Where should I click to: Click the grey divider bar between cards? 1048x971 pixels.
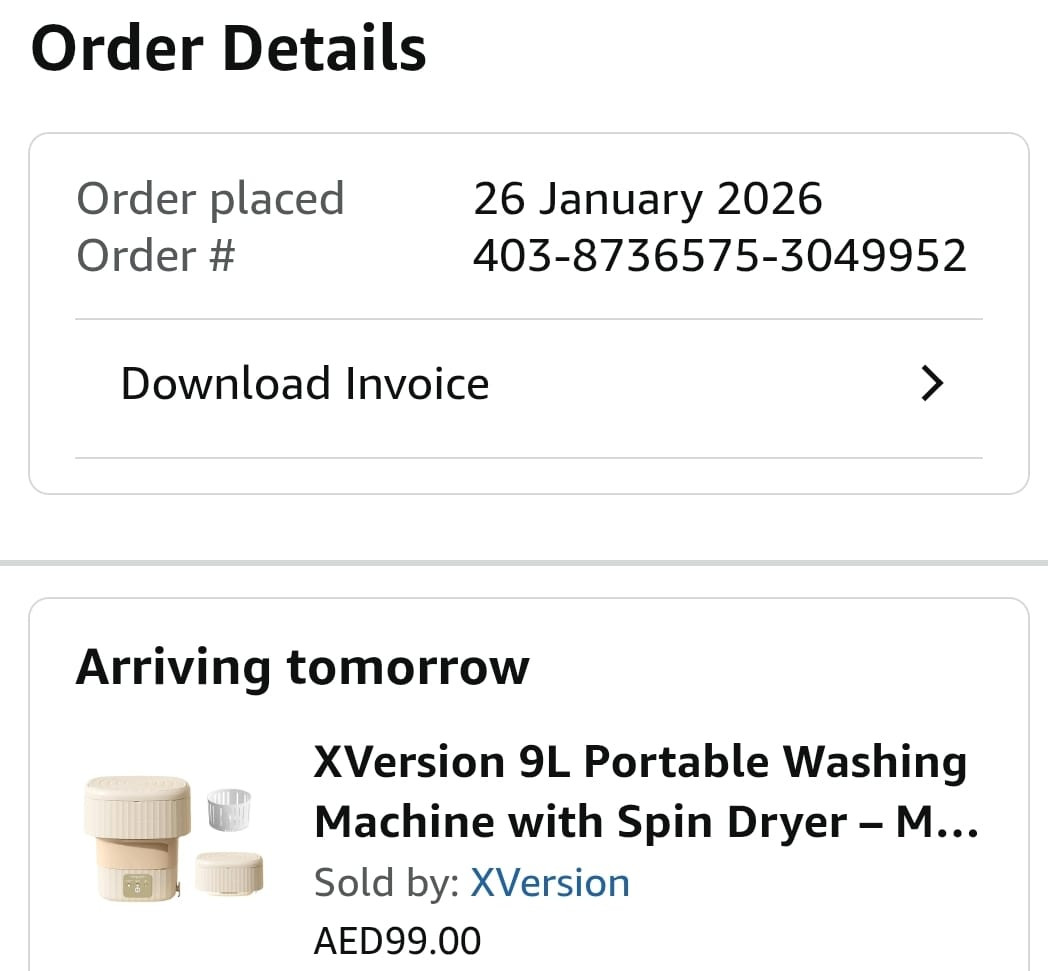click(x=524, y=563)
